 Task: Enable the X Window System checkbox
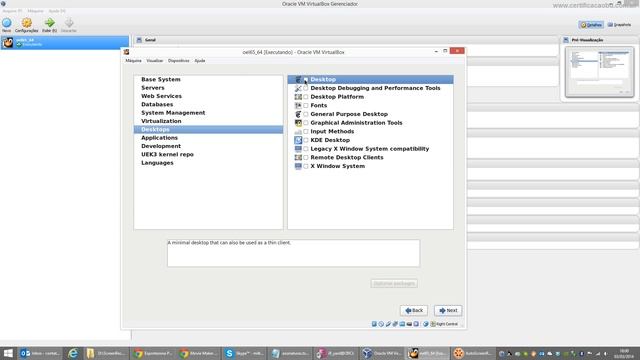point(306,166)
